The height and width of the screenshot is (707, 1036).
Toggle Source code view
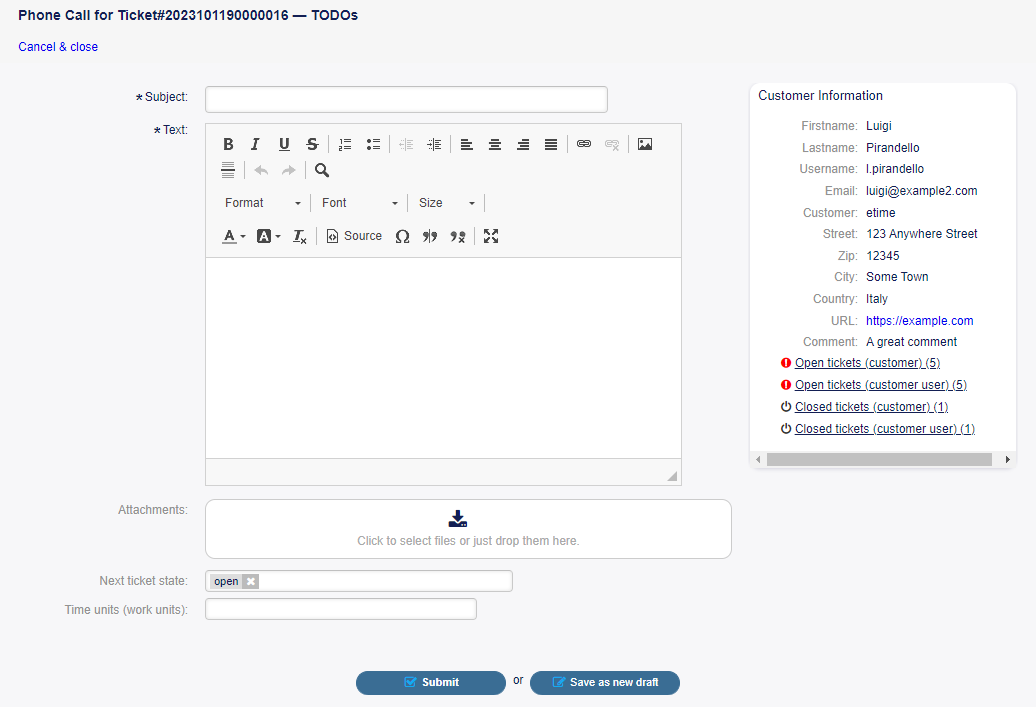coord(354,236)
